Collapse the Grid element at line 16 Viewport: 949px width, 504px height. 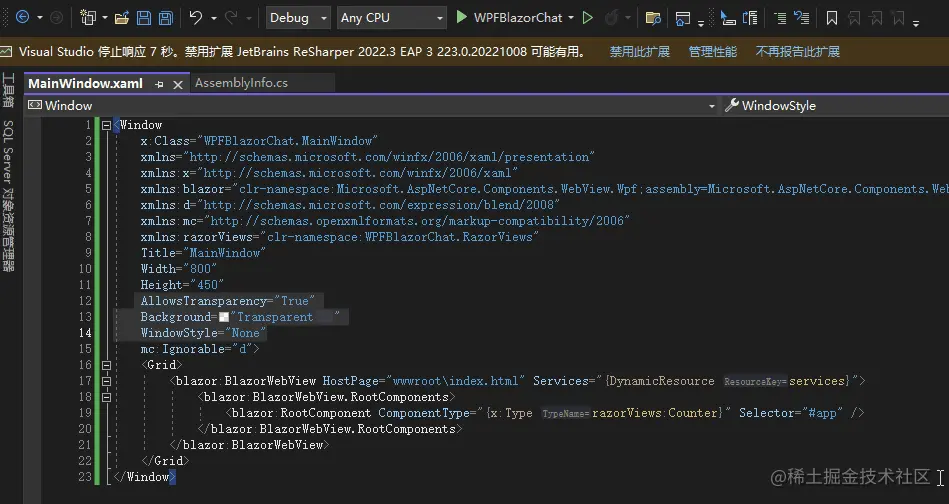click(x=107, y=365)
